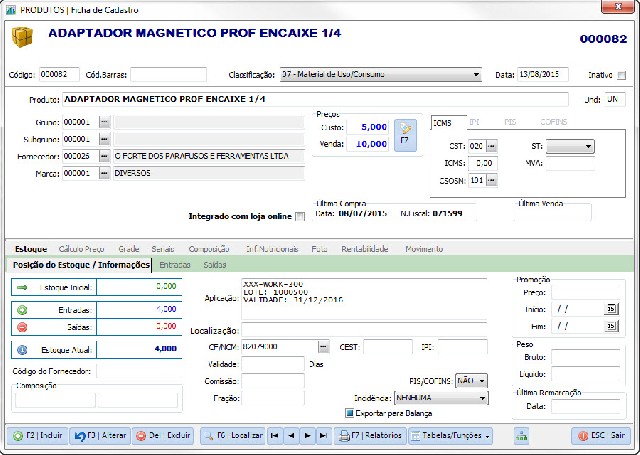Go to next record
The image size is (640, 455).
(307, 436)
